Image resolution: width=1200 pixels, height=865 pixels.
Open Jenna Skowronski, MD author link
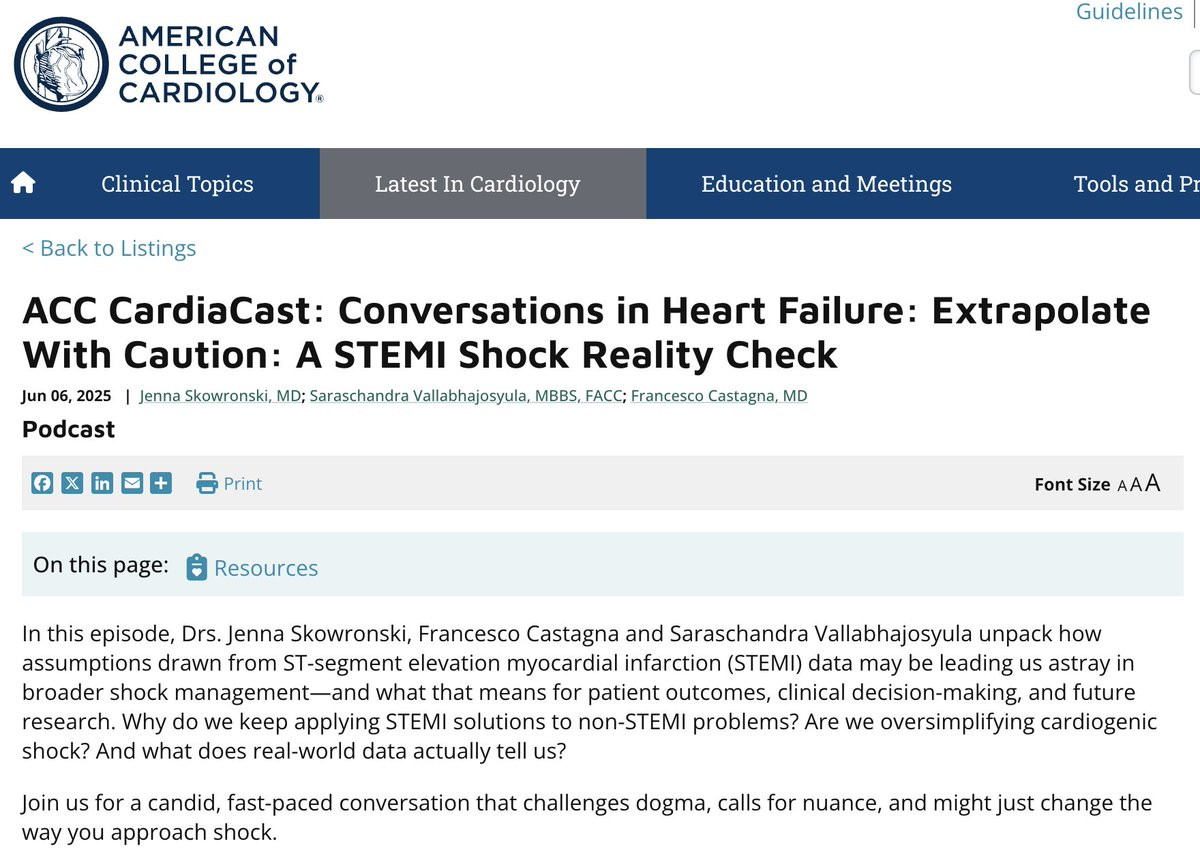click(x=220, y=396)
